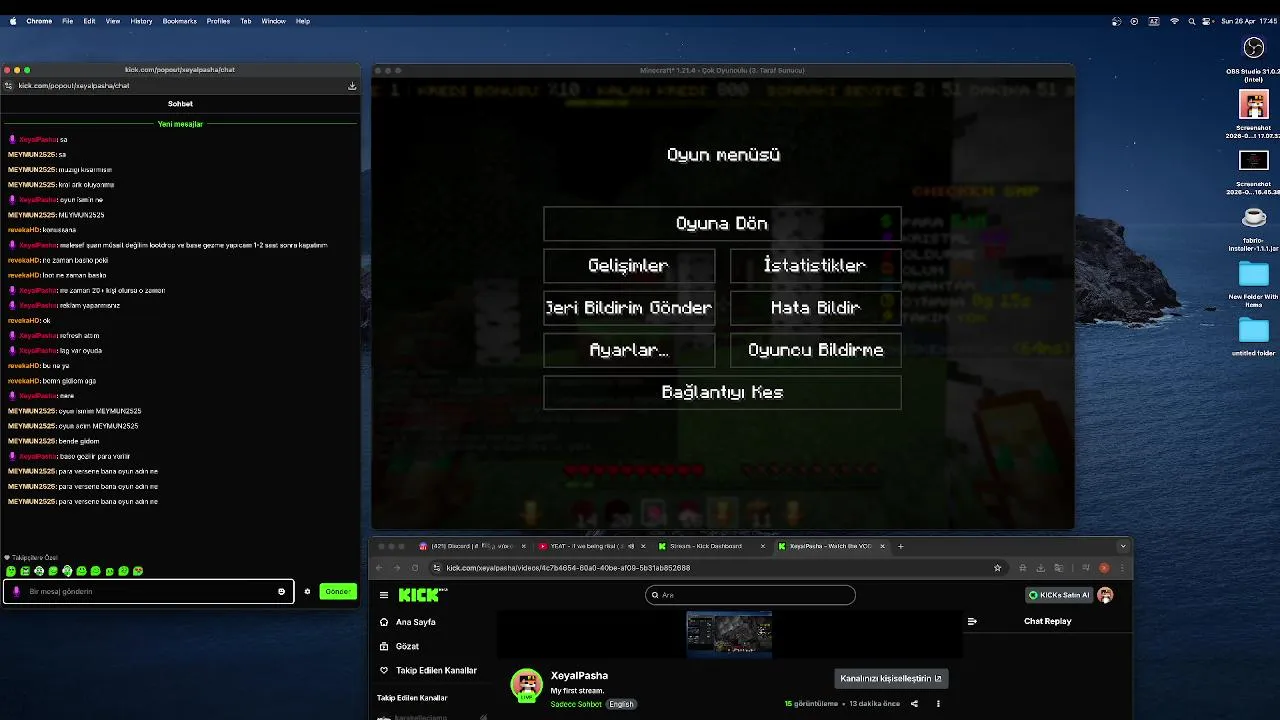The image size is (1280, 720).
Task: Switch to the YEAT YouTube tab
Action: 590,546
